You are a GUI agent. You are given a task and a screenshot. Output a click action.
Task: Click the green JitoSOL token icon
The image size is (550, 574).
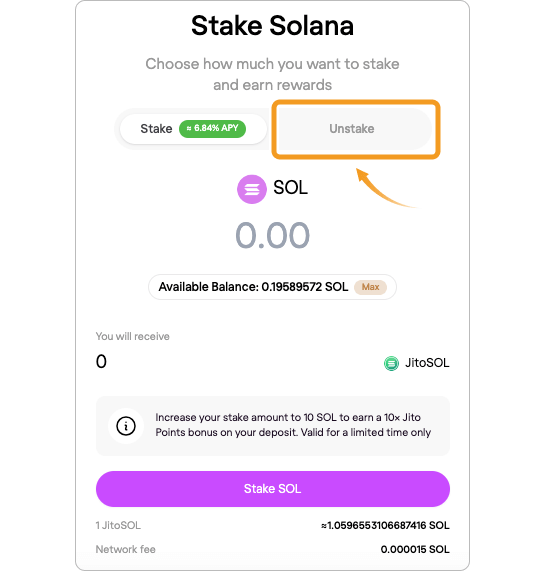tap(391, 363)
